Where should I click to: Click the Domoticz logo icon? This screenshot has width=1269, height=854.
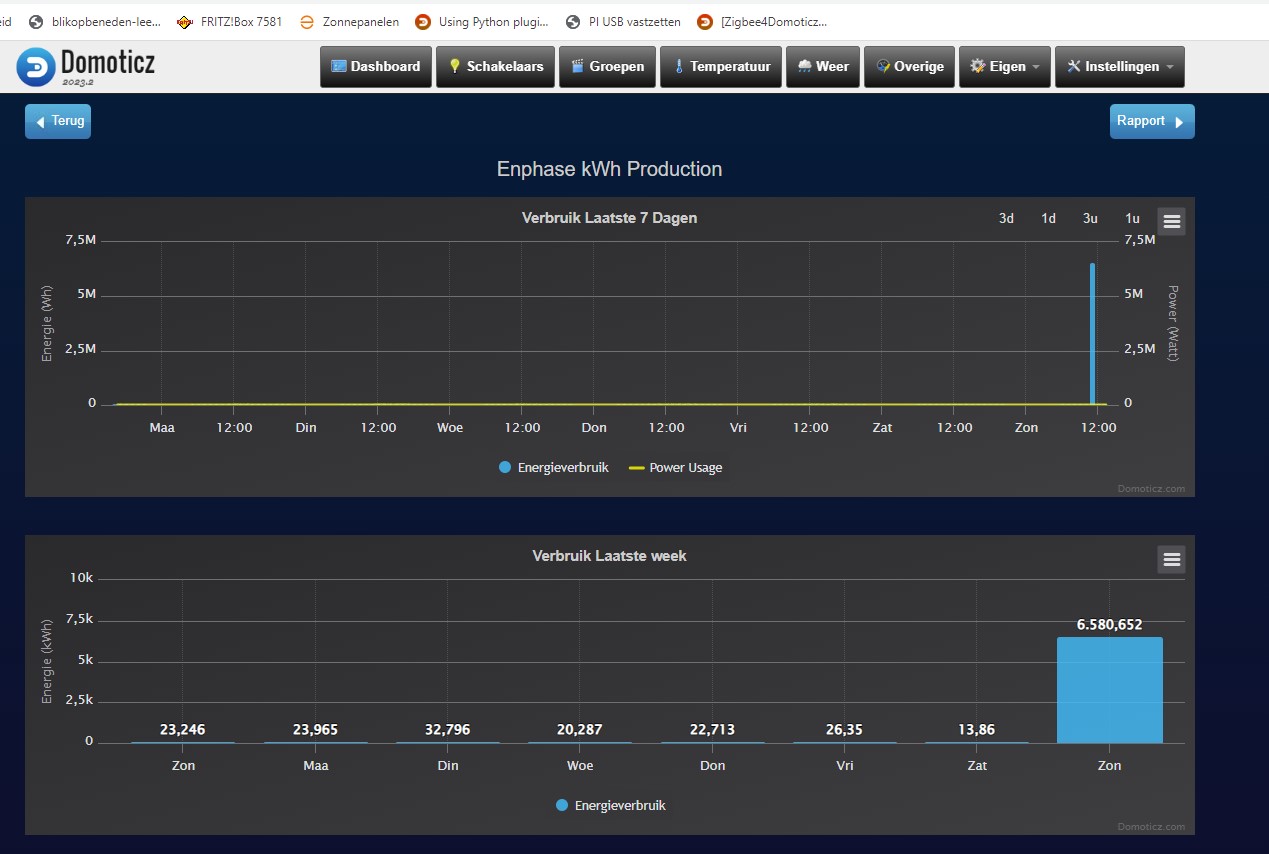(36, 67)
